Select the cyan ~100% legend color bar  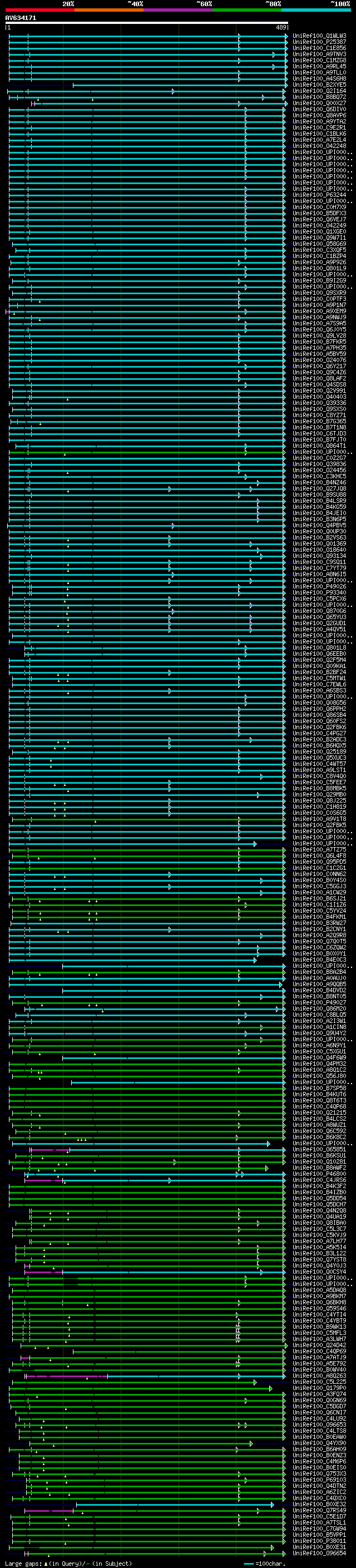tap(315, 10)
